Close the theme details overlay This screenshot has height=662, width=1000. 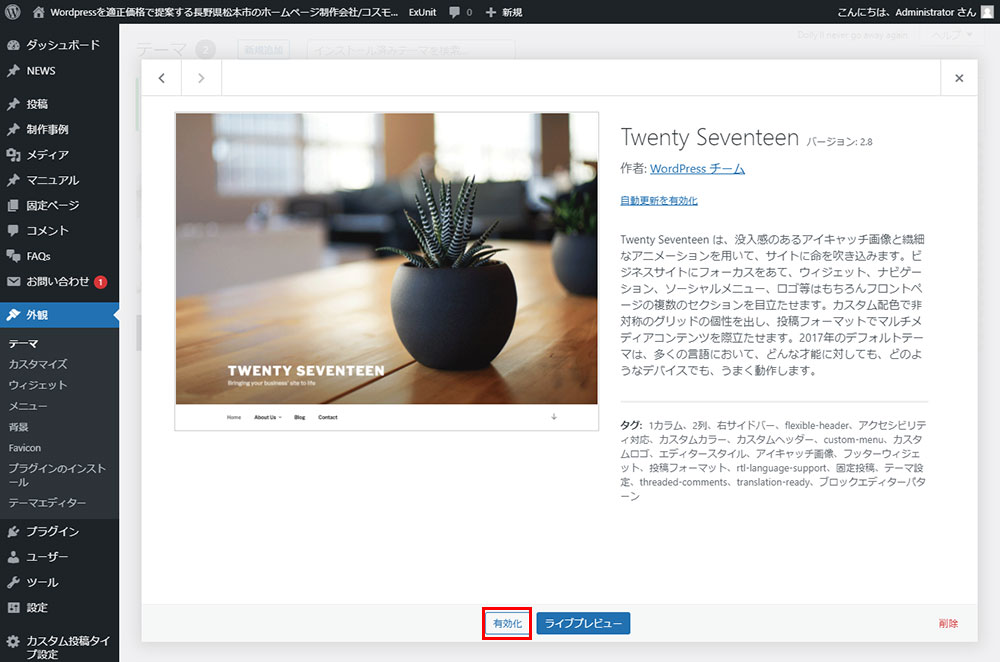click(x=959, y=78)
